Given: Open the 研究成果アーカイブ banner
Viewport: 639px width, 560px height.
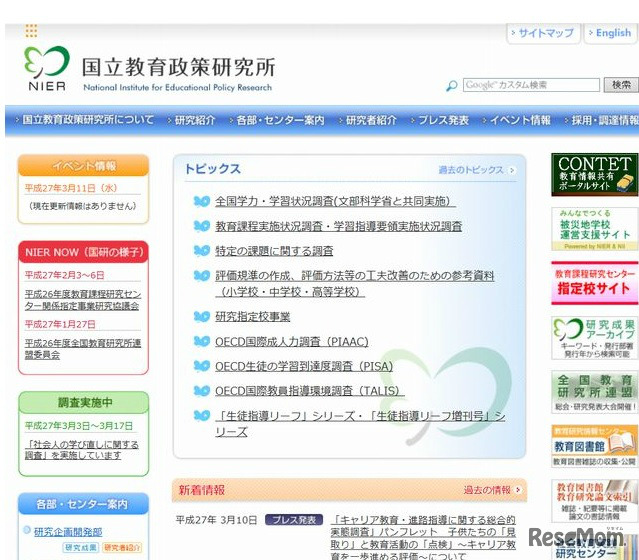Looking at the screenshot, I should coord(595,338).
